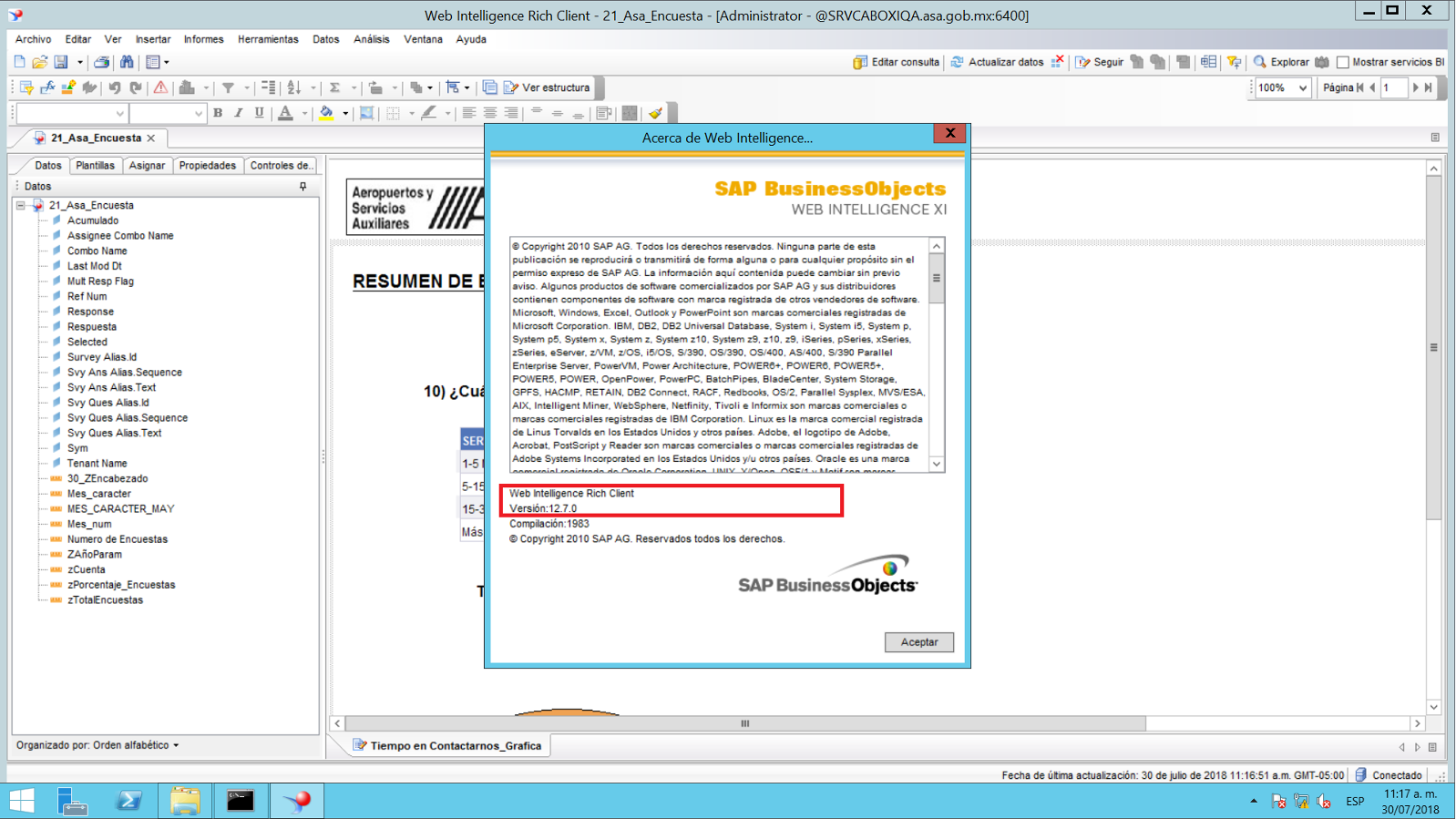The image size is (1456, 819).
Task: Open the view mode dropdown arrow
Action: pos(166,62)
